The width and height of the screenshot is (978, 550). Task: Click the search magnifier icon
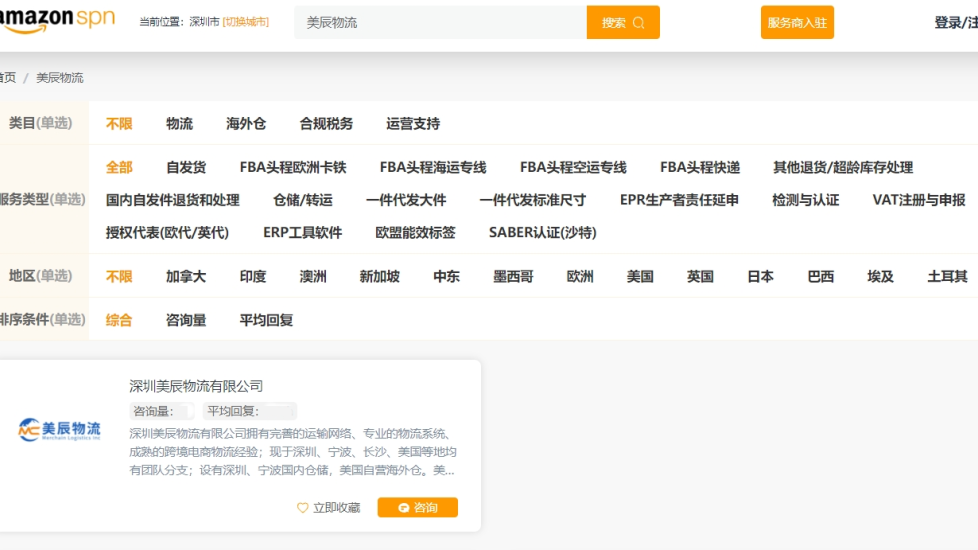(x=638, y=23)
